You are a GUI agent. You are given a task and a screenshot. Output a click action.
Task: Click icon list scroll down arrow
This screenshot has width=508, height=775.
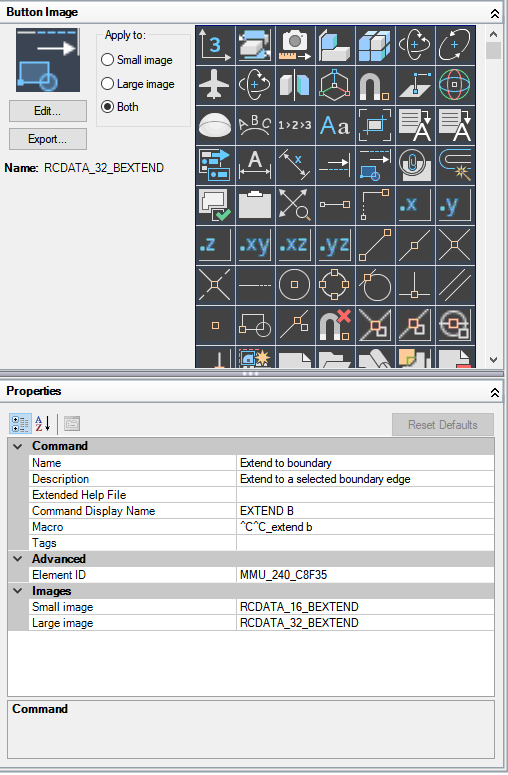tap(493, 360)
